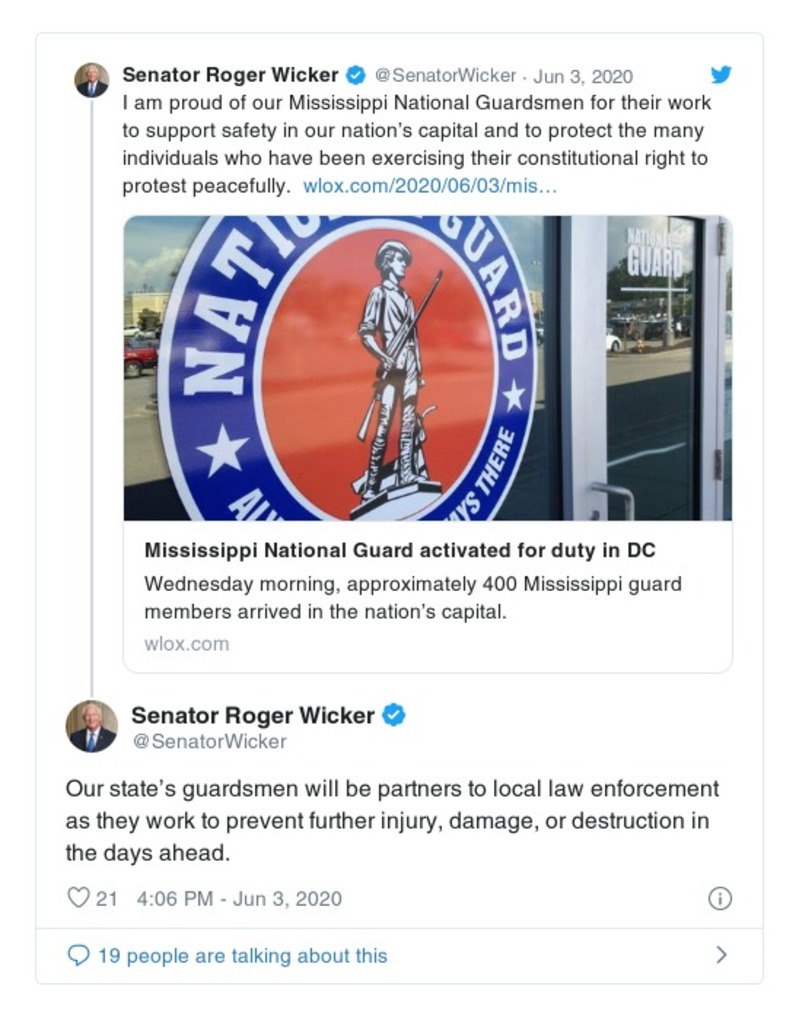
Task: Click the Jun 3, 2020 date at top
Action: coord(583,76)
